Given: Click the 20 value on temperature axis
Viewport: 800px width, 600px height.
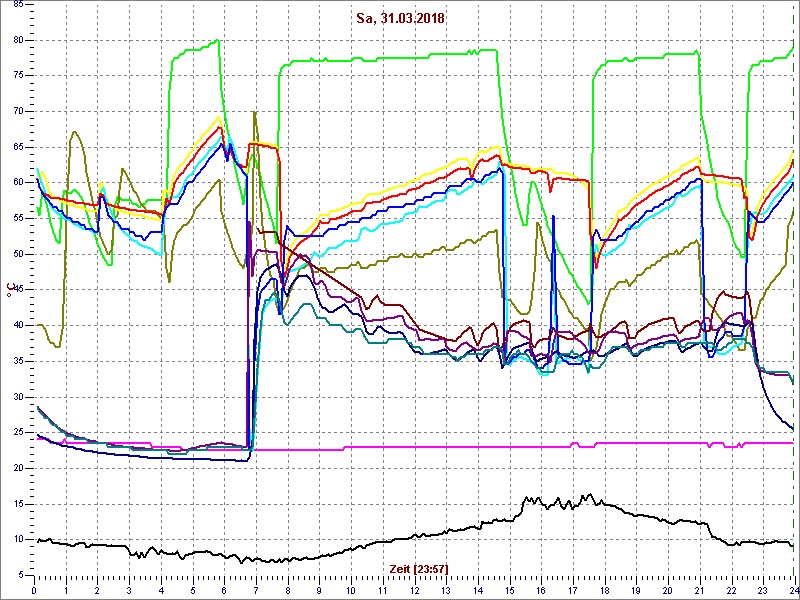Looking at the screenshot, I should [x=17, y=468].
